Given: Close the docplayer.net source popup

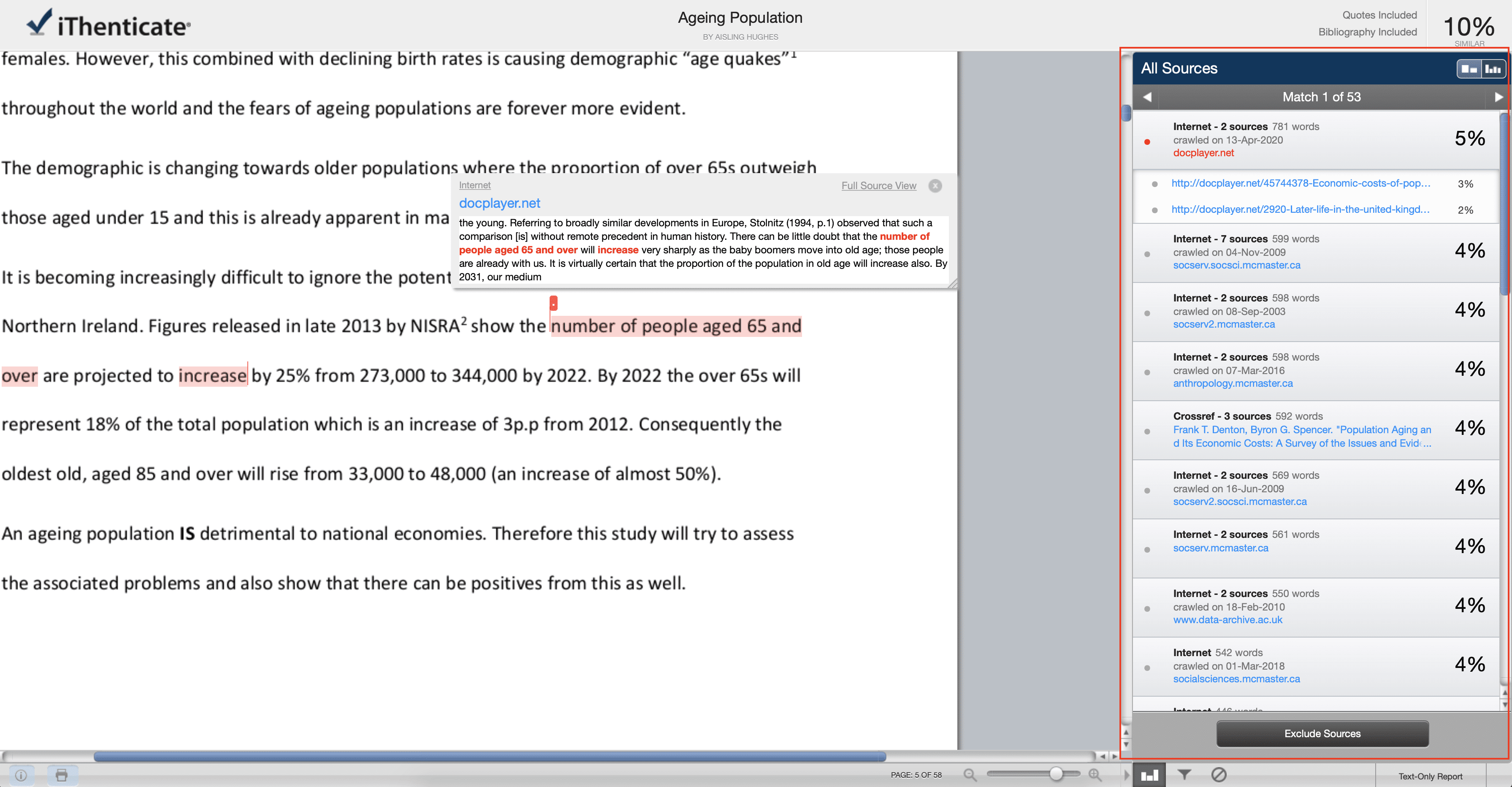Looking at the screenshot, I should point(935,186).
